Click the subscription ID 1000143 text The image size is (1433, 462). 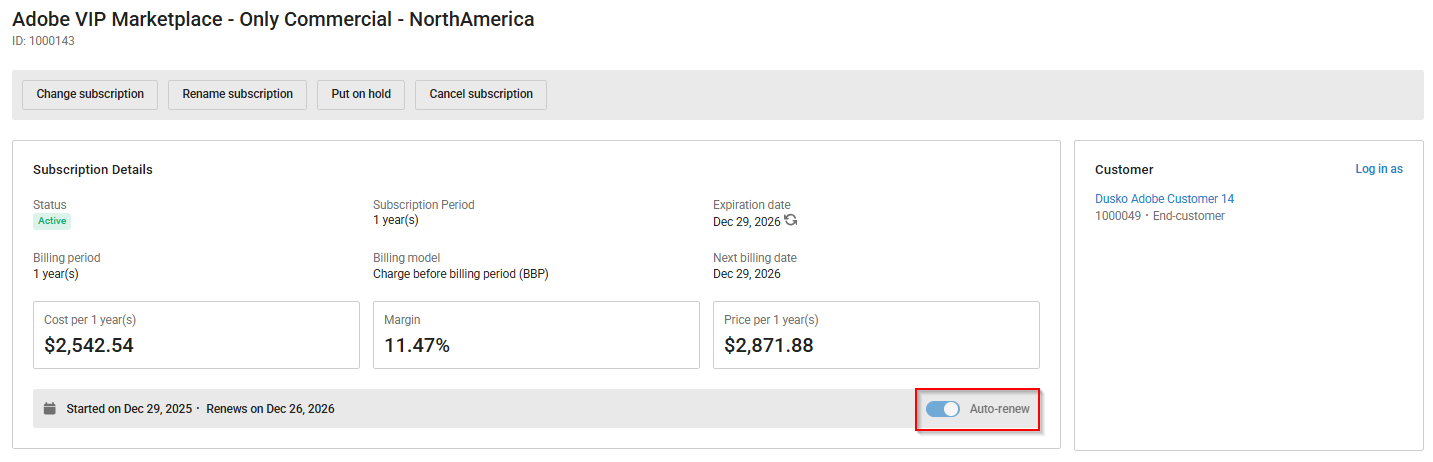coord(43,41)
